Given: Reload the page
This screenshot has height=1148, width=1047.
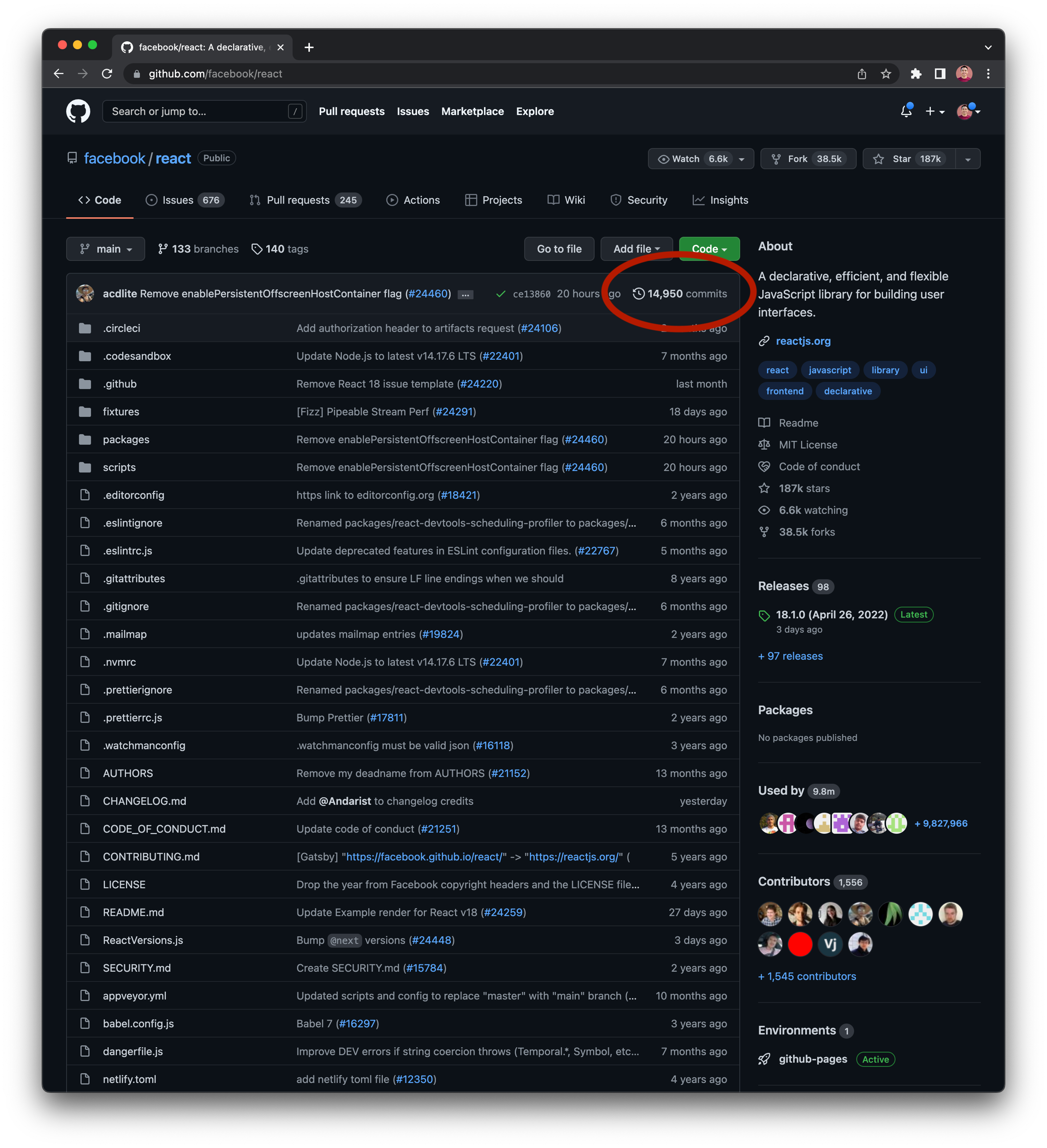Looking at the screenshot, I should (x=107, y=74).
